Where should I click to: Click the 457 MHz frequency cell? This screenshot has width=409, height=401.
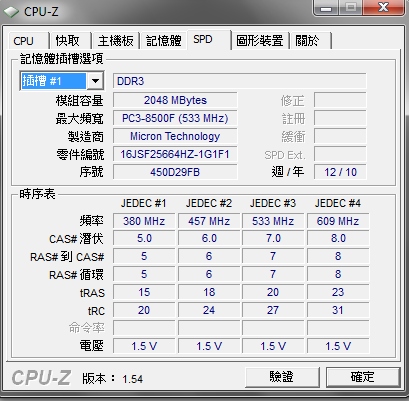point(209,221)
